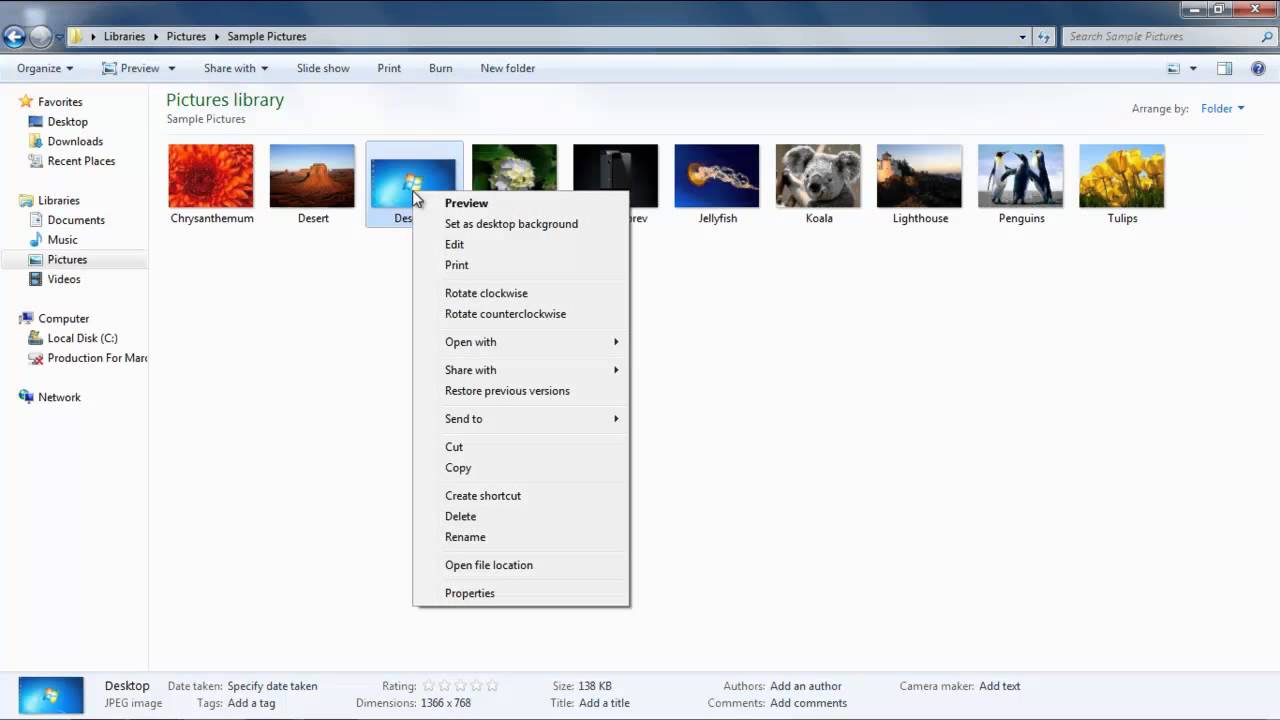Viewport: 1280px width, 720px height.
Task: Click the search magnifier icon
Action: tap(1267, 37)
